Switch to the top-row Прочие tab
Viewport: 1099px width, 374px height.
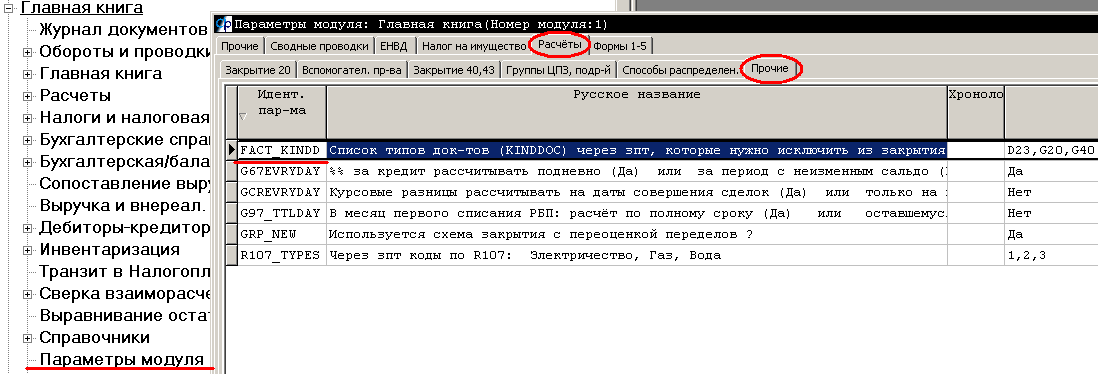point(240,46)
